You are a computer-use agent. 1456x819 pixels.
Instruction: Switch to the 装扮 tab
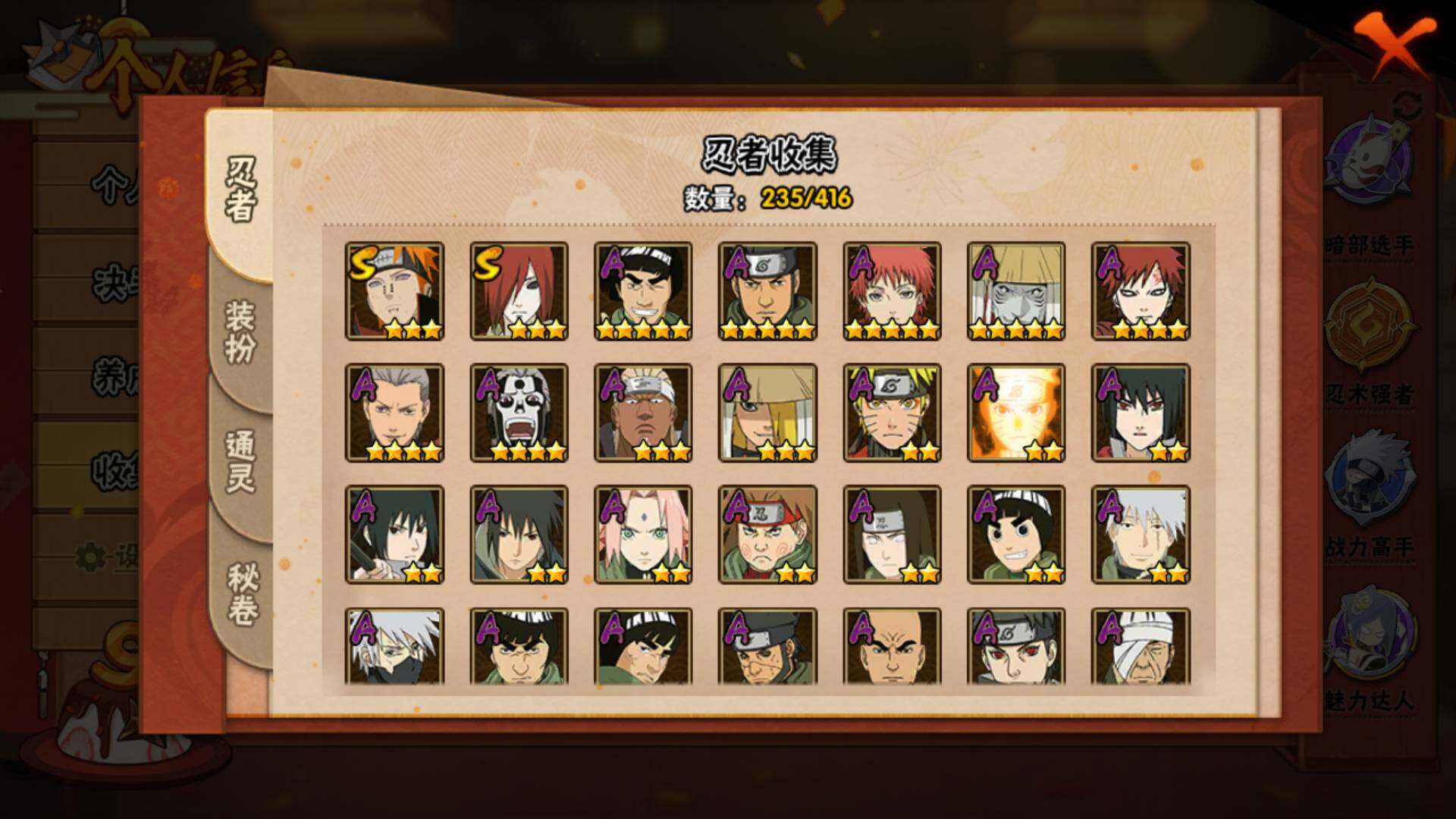[241, 331]
